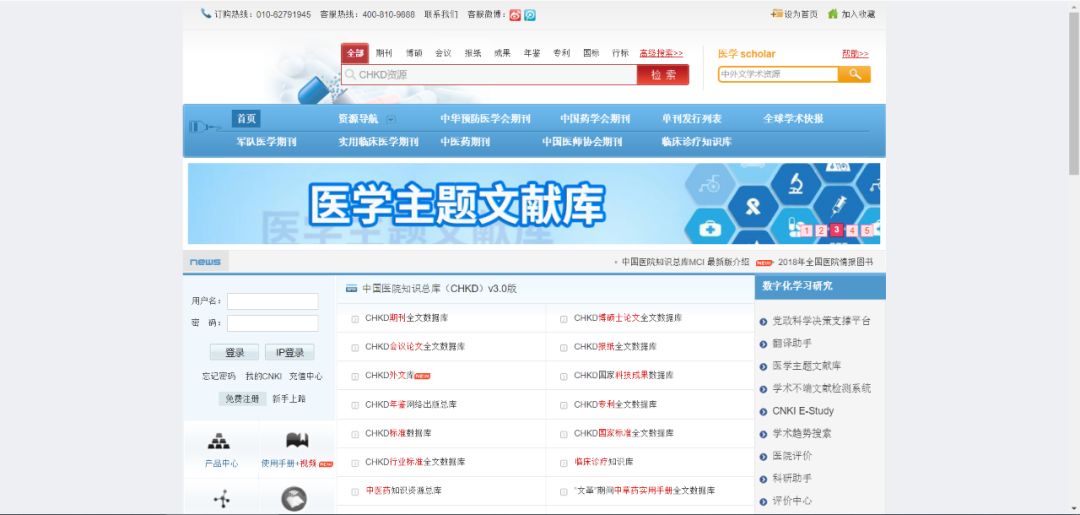Click the small icon beside CHKD专利全文数据库

point(563,405)
